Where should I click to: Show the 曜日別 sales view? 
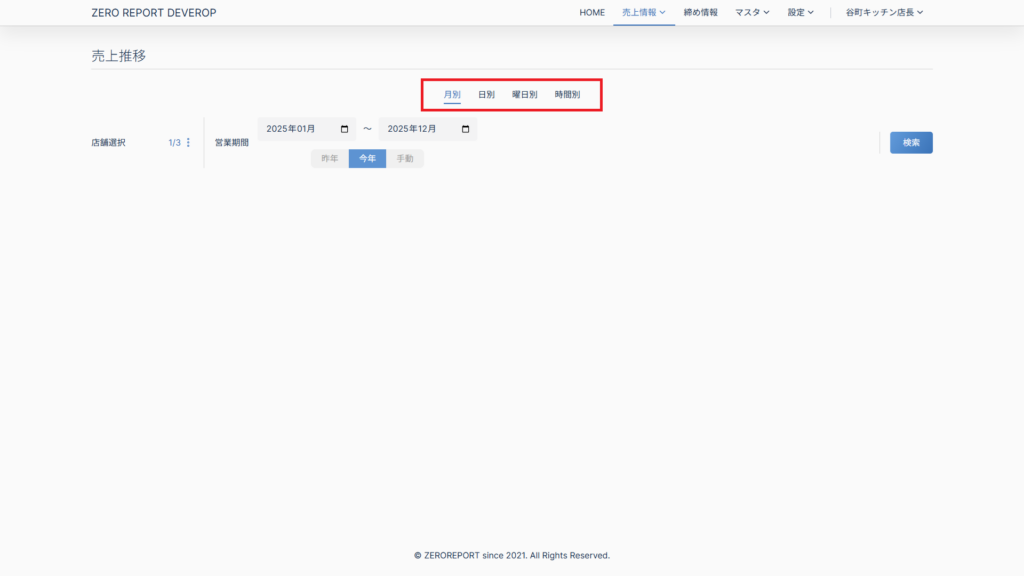click(x=525, y=95)
